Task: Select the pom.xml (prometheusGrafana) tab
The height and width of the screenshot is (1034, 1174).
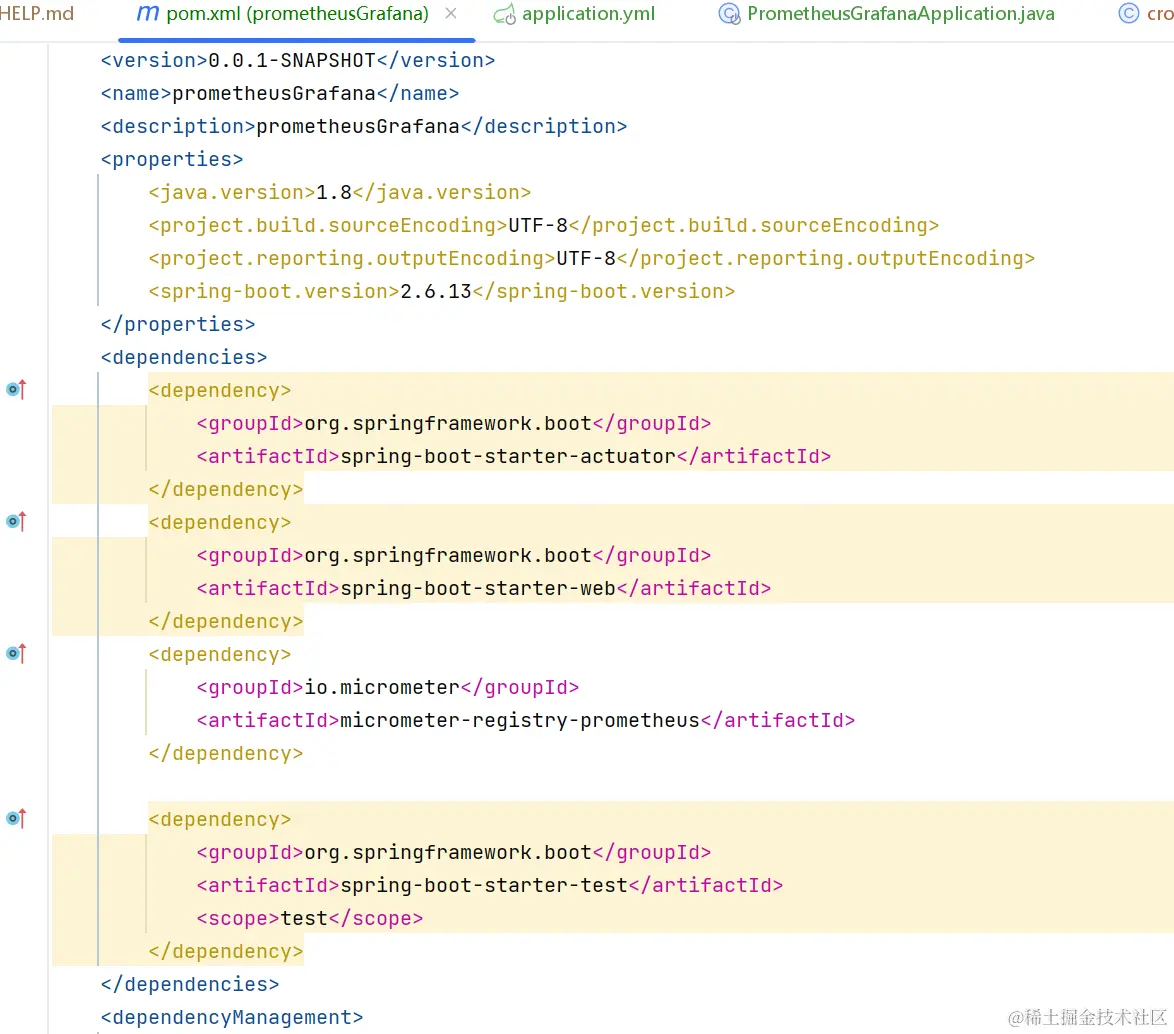Action: (x=296, y=13)
